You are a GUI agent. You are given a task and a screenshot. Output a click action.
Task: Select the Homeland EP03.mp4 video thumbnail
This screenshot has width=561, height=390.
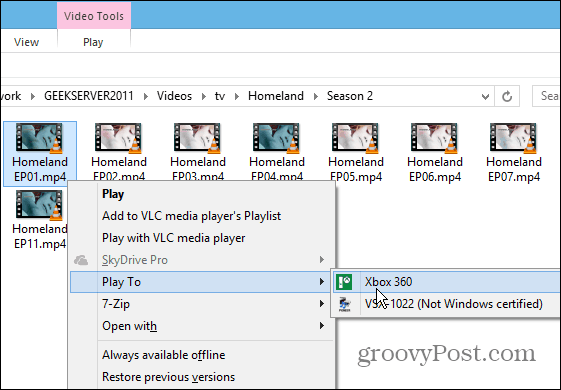[x=197, y=138]
